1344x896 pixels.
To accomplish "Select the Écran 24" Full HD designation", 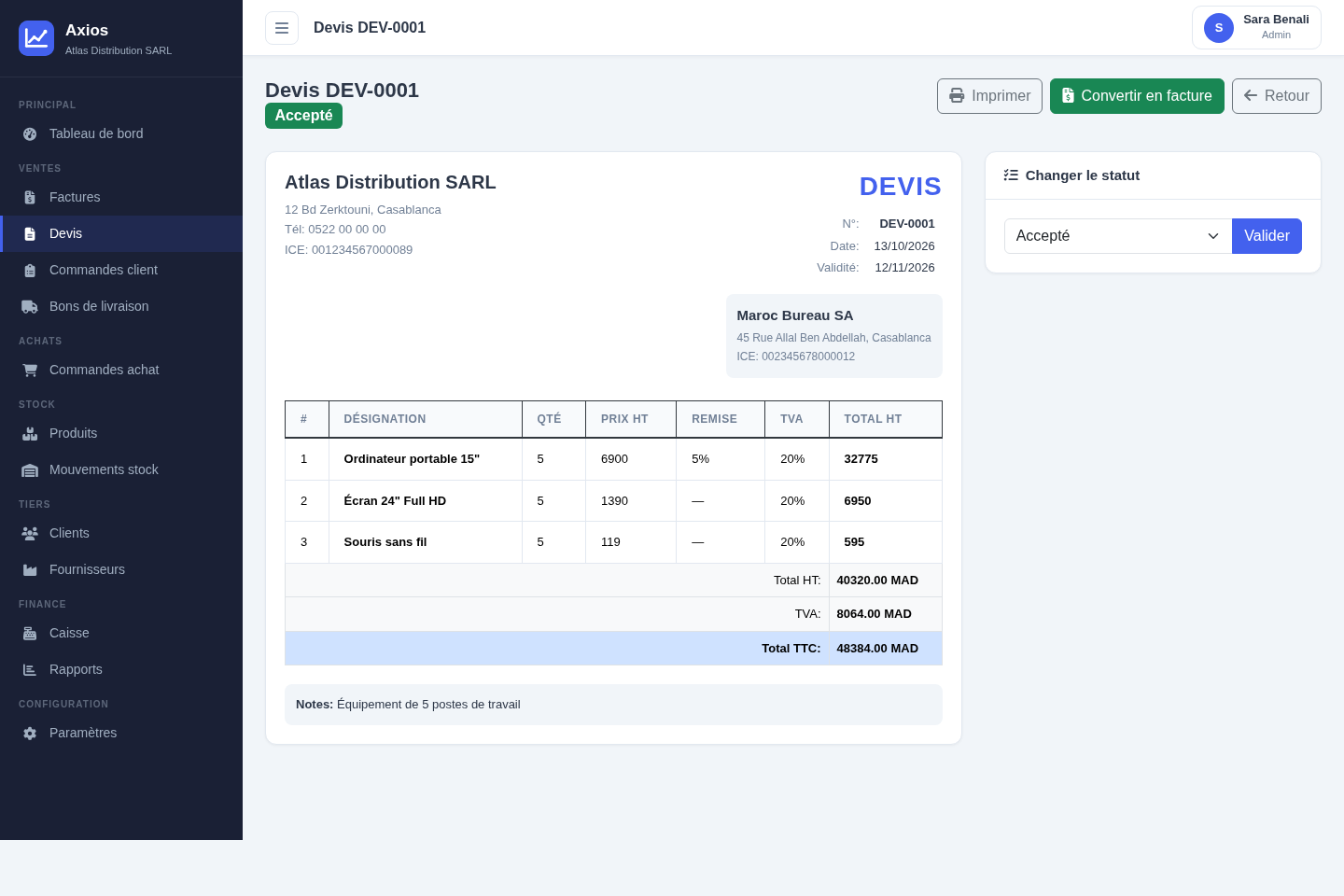I will 395,501.
